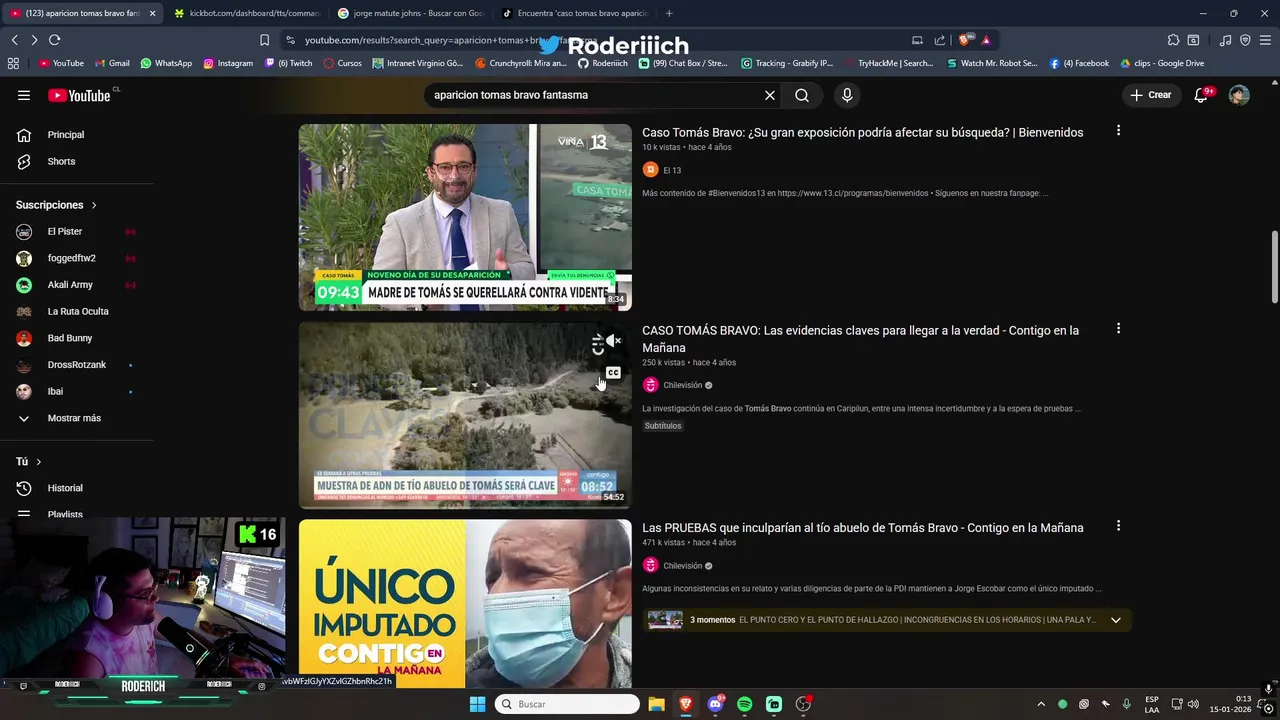Bookmark this page icon in address bar
The width and height of the screenshot is (1280, 720).
[x=264, y=40]
